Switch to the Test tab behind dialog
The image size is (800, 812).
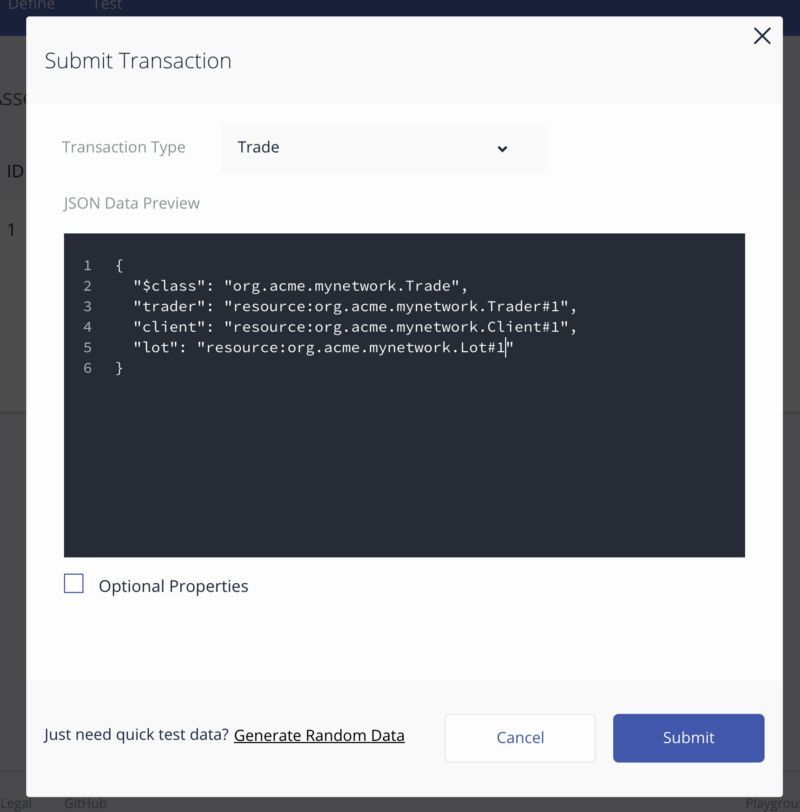pyautogui.click(x=107, y=5)
